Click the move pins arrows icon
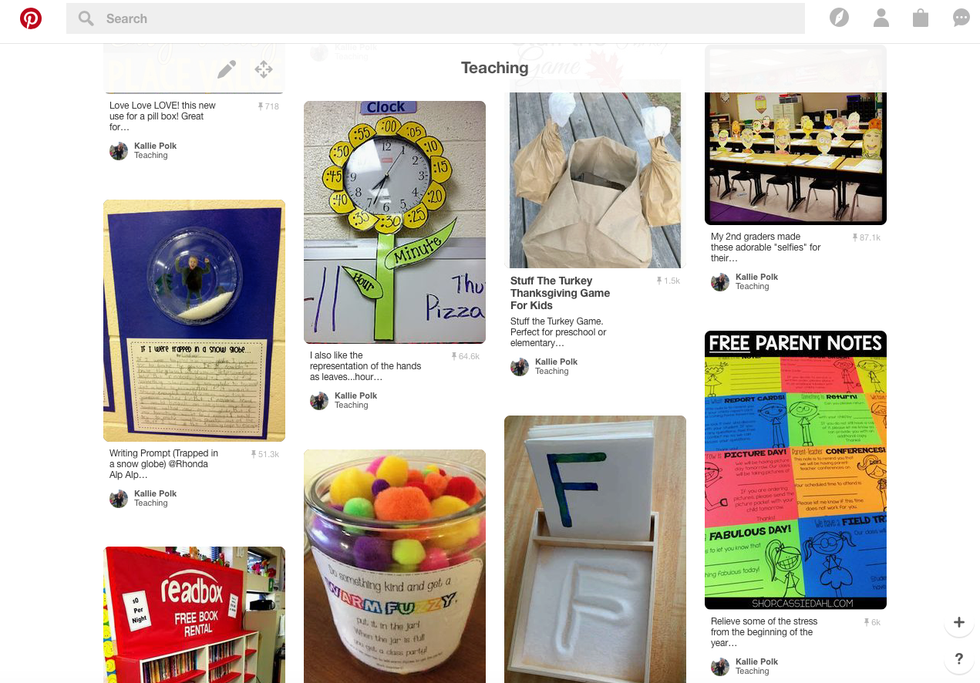 coord(264,69)
